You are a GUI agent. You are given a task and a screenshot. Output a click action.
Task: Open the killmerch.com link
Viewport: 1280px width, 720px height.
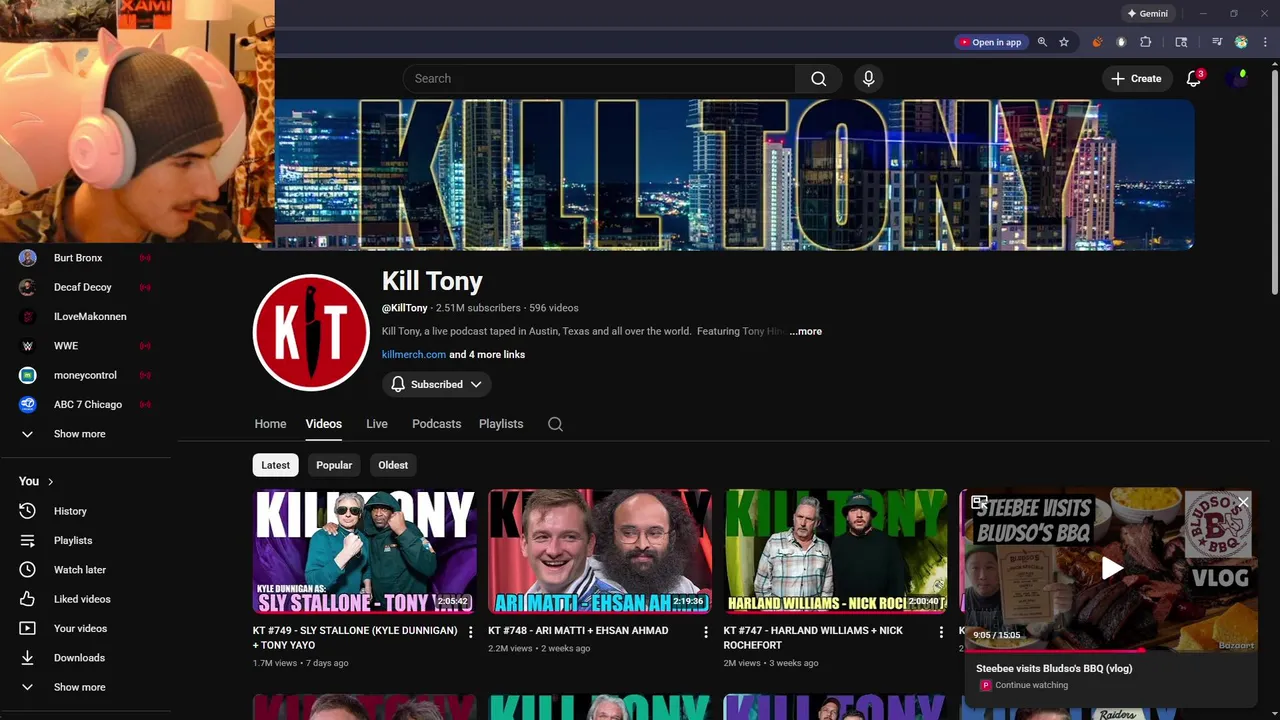tap(414, 354)
